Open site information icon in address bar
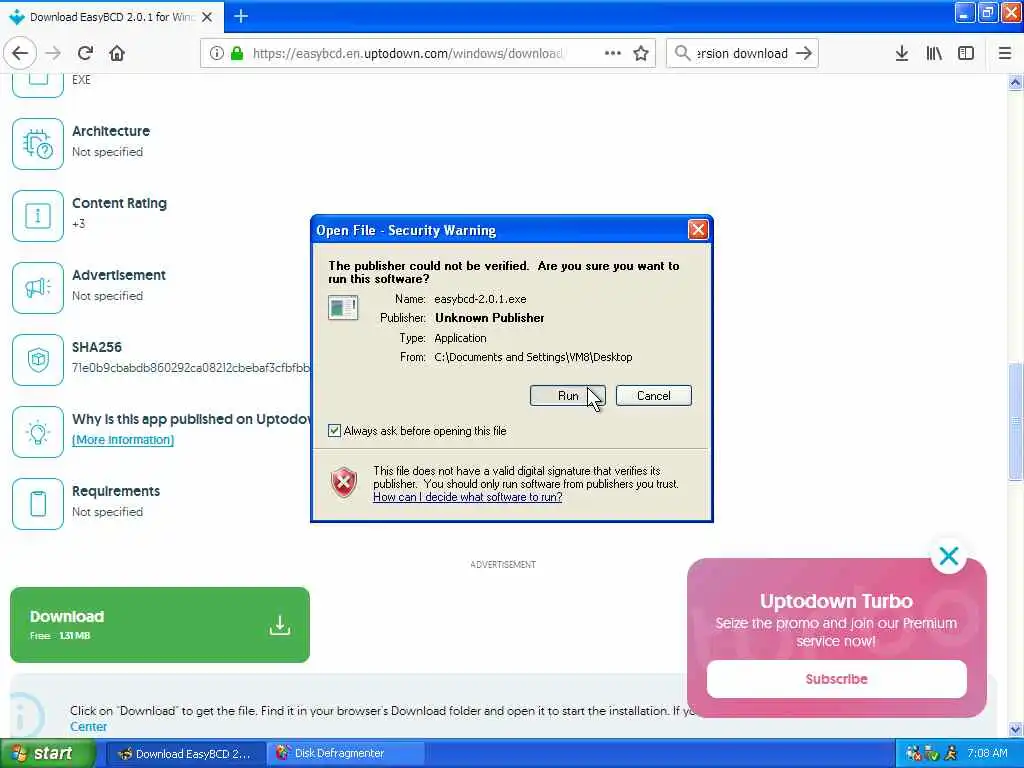The image size is (1024, 768). point(216,53)
